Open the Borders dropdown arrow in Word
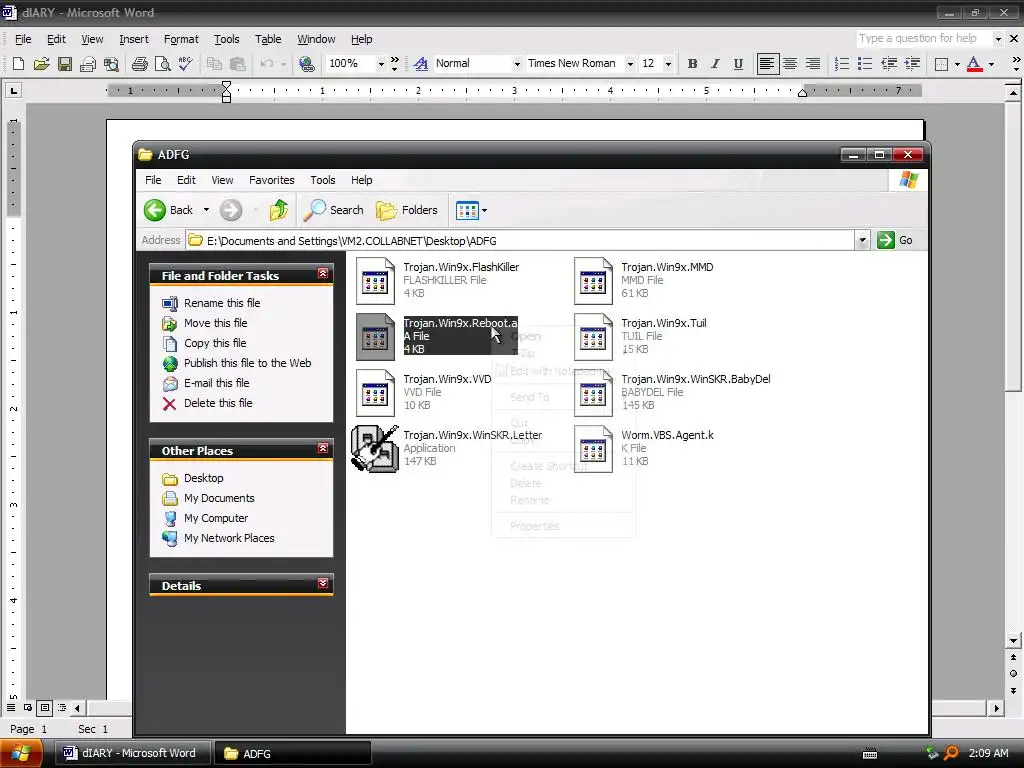 tap(957, 64)
